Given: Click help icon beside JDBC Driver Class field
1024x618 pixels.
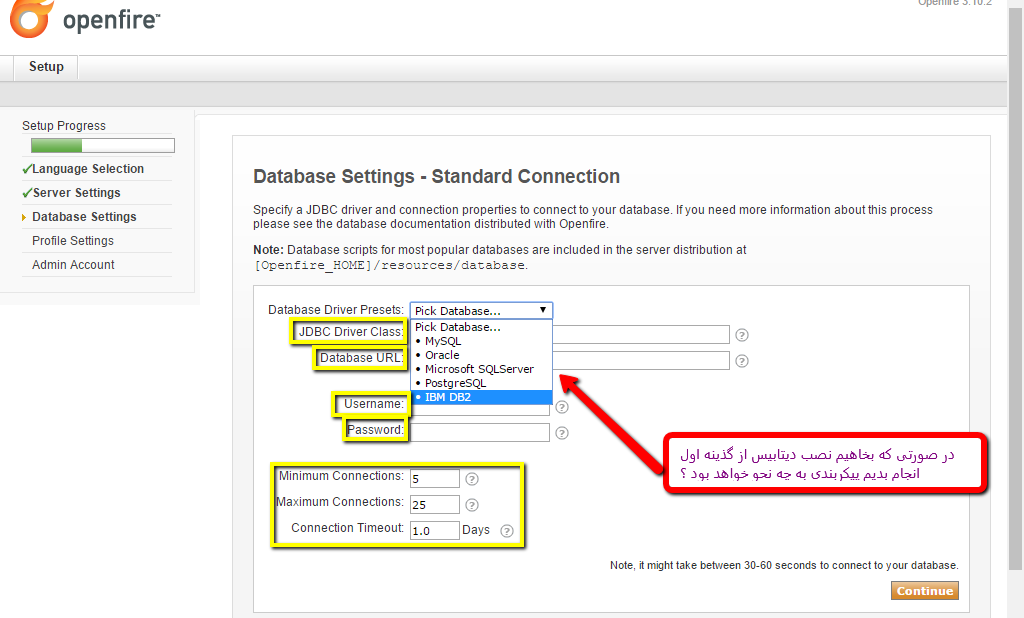Looking at the screenshot, I should click(742, 335).
